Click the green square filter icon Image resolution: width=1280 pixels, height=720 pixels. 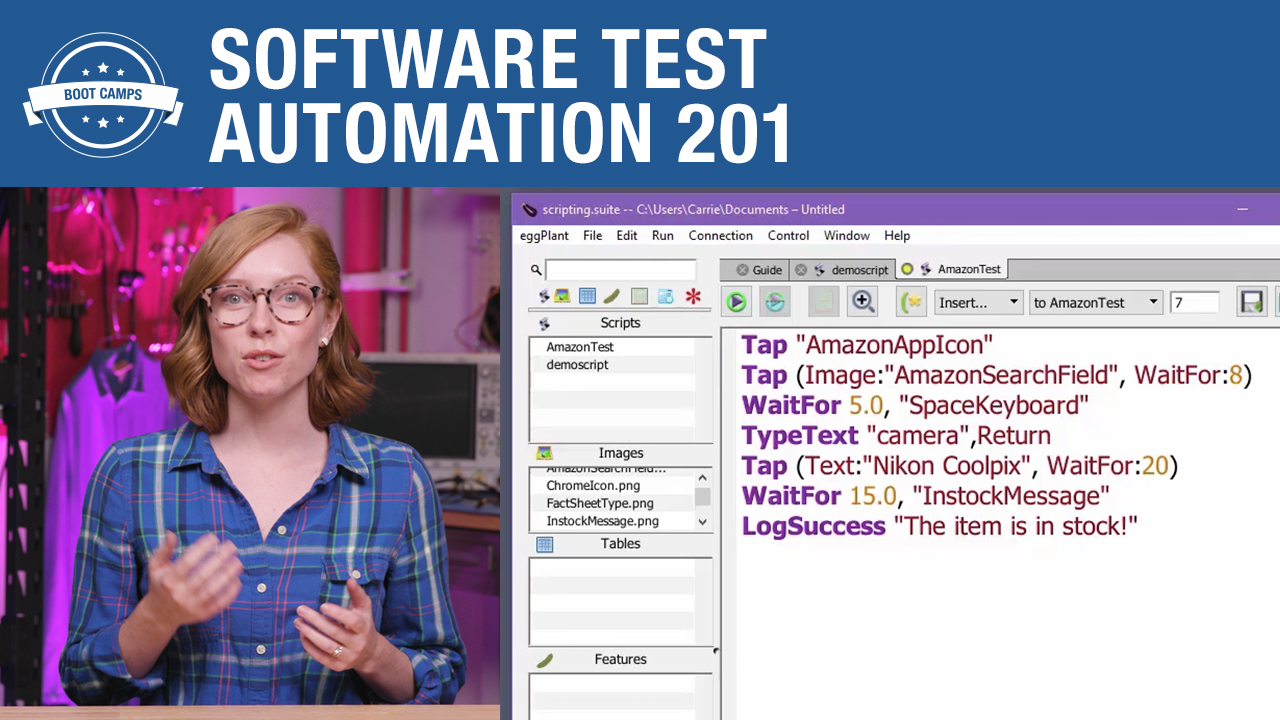coord(639,296)
